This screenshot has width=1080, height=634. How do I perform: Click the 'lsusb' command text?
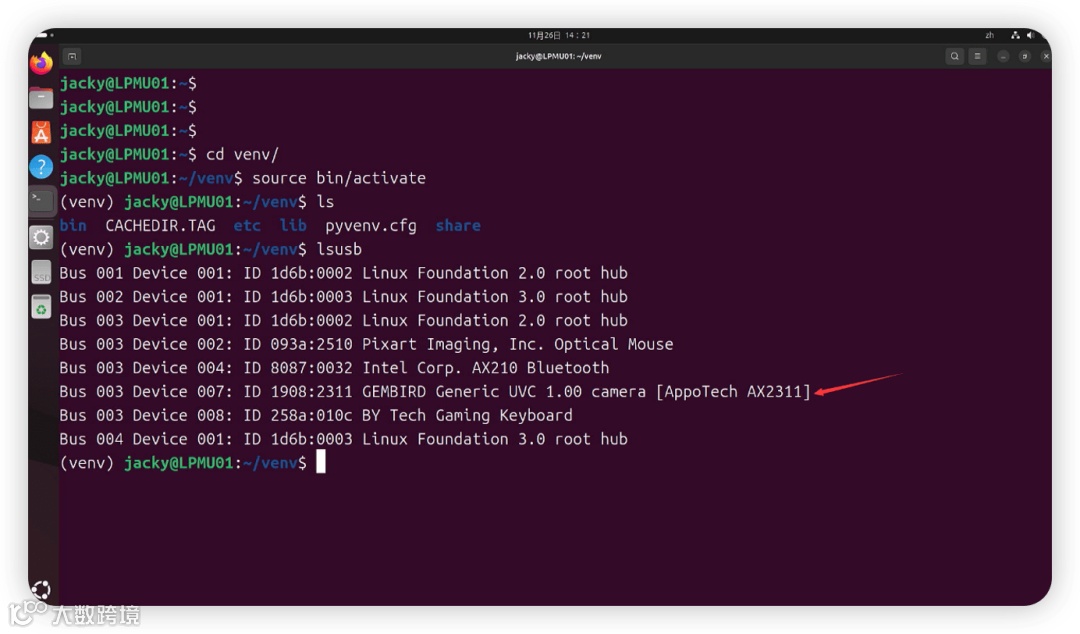coord(339,249)
